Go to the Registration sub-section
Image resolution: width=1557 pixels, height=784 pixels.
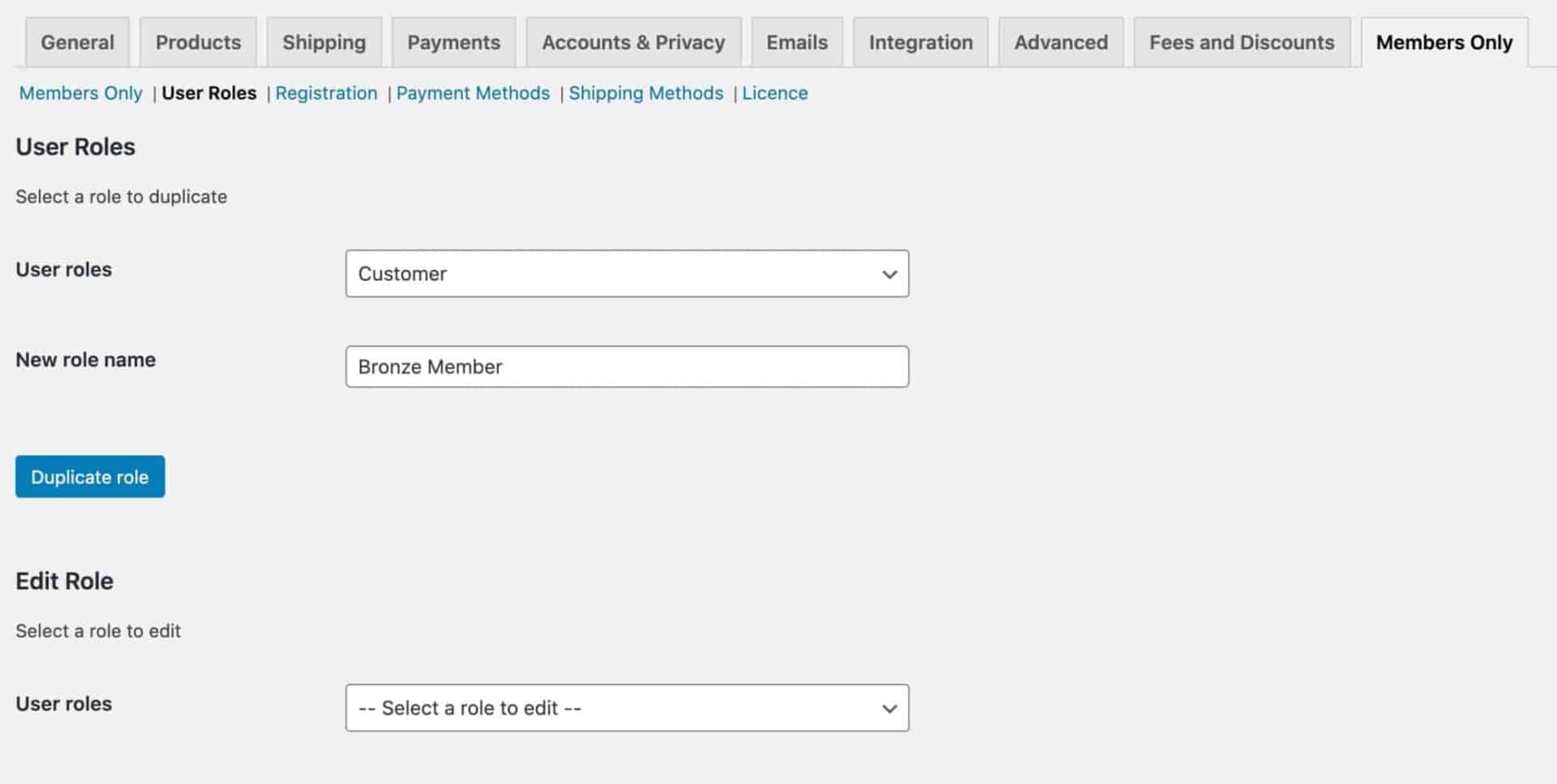coord(326,93)
